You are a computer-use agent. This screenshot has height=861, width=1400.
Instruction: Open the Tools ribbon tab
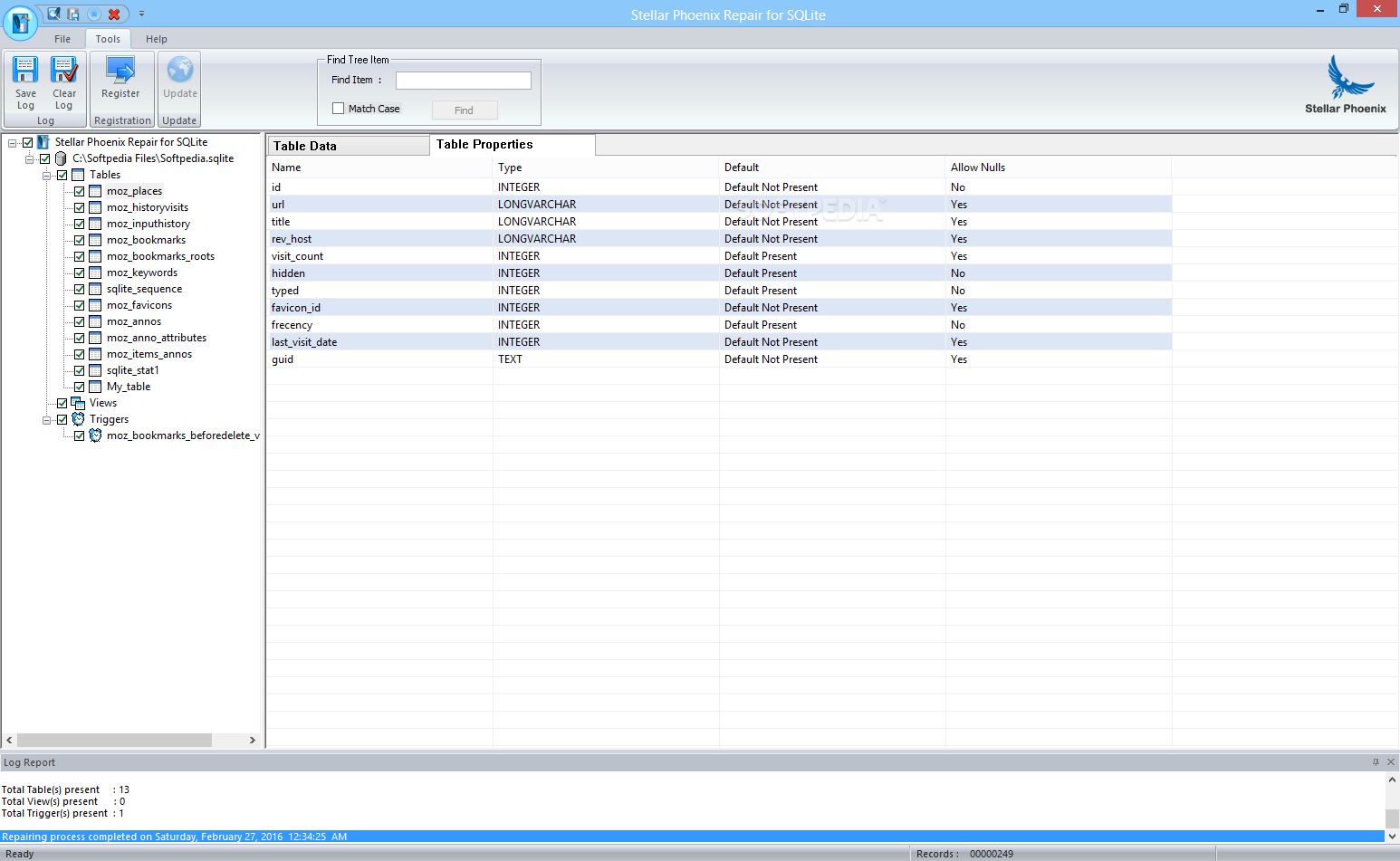pyautogui.click(x=108, y=39)
